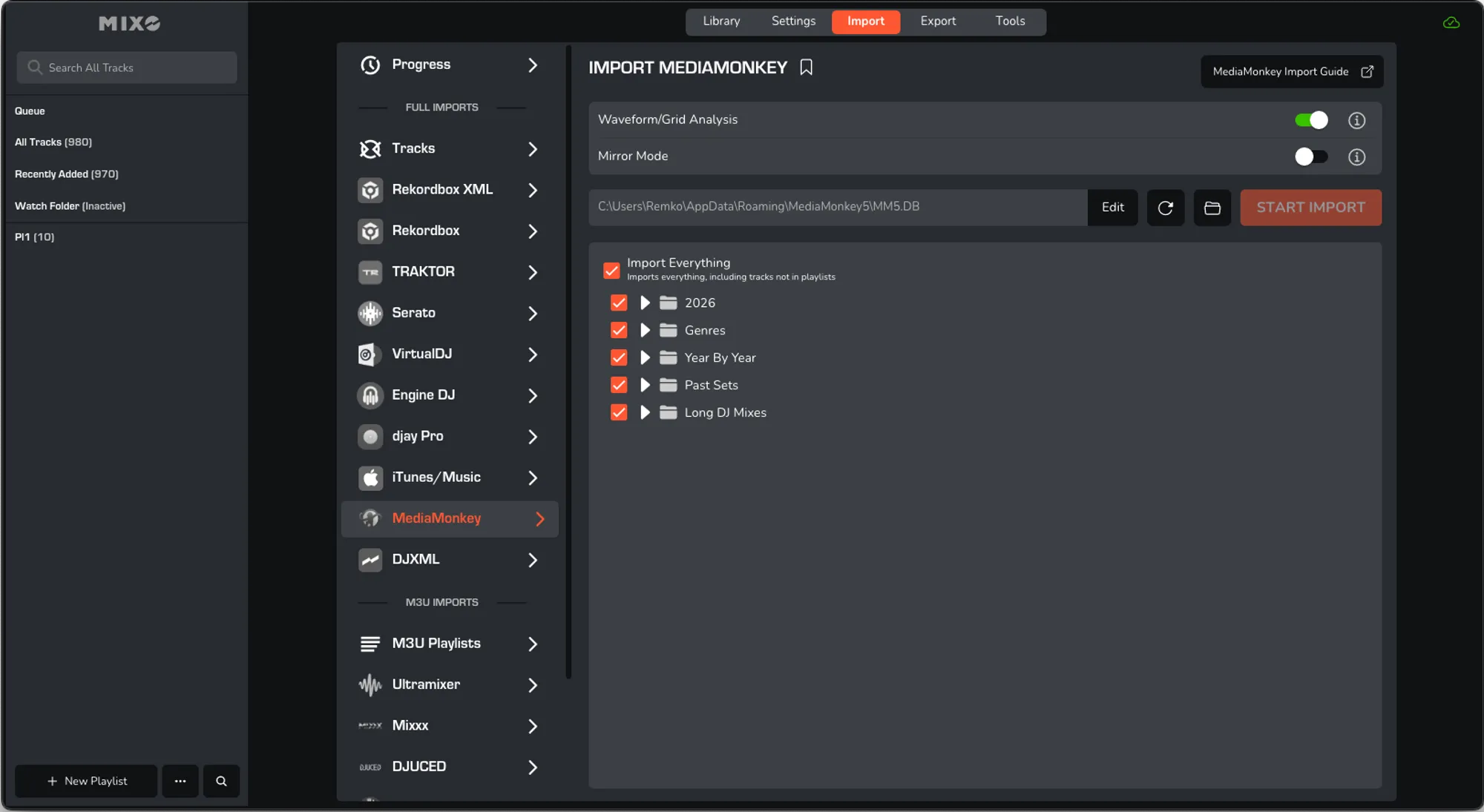Click the Search All Tracks field
Screen dimensions: 1484x812
[x=127, y=67]
